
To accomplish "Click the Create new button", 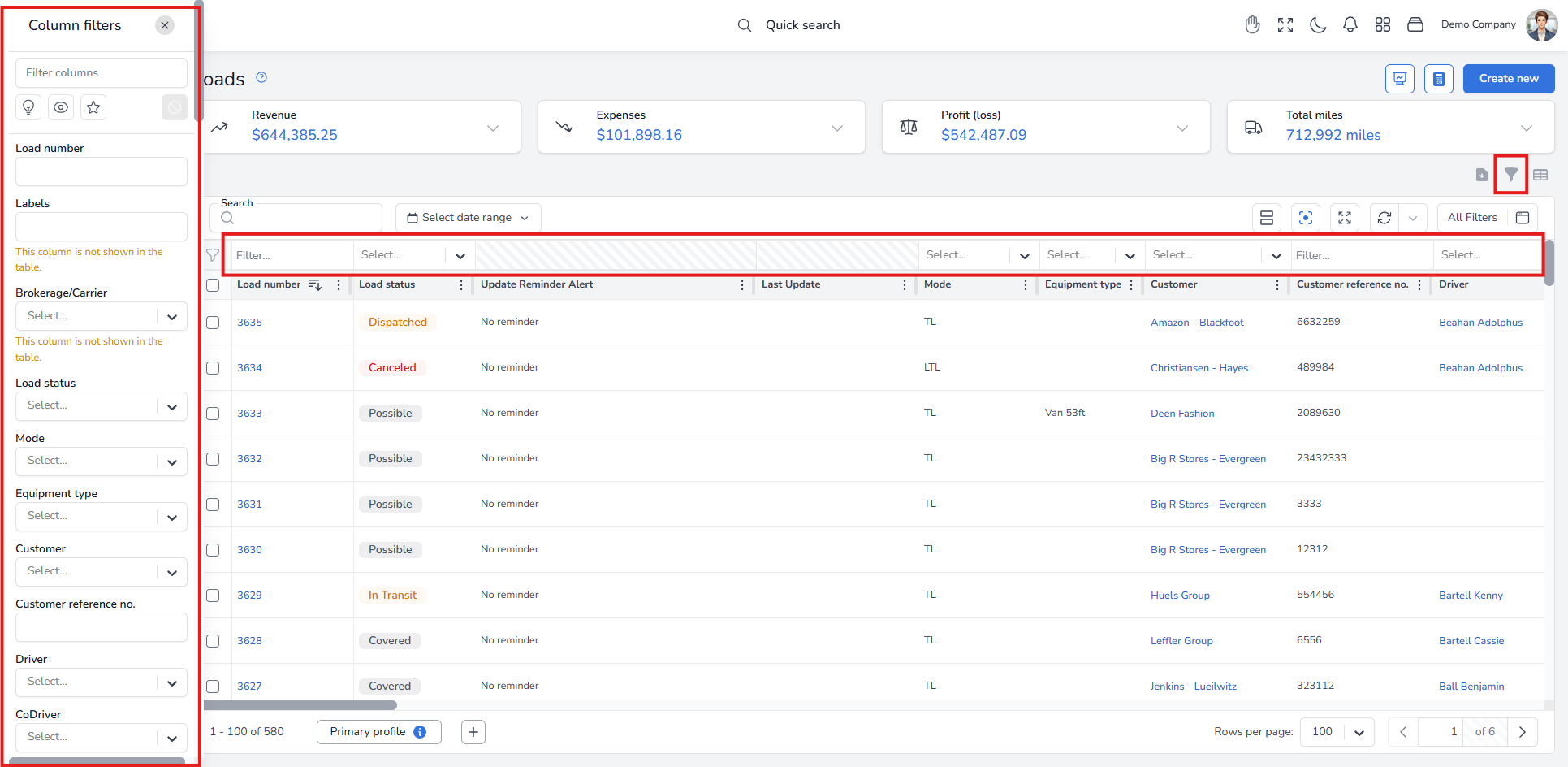I will pyautogui.click(x=1509, y=79).
